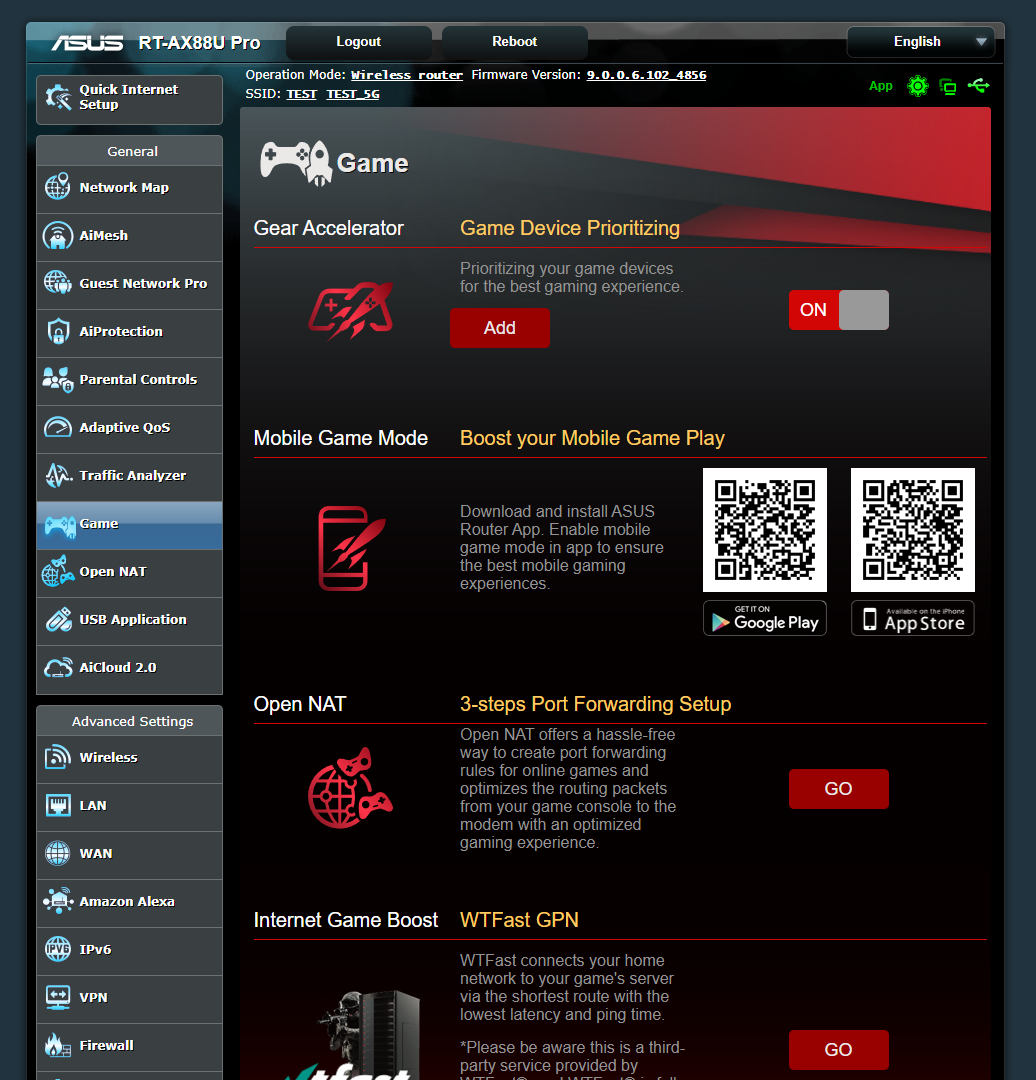
Task: Click the Reboot button
Action: point(515,41)
